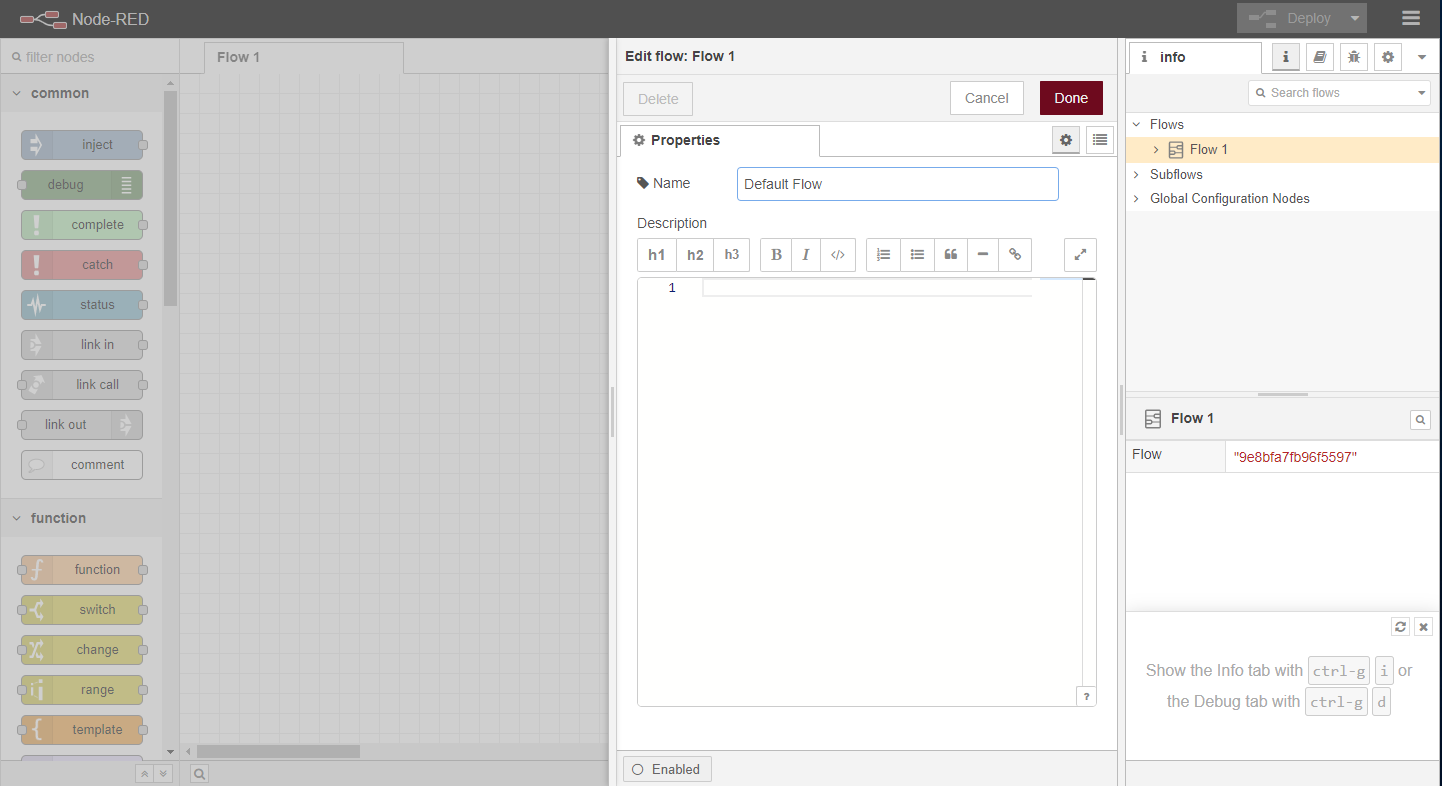The width and height of the screenshot is (1442, 786).
Task: Open search flows options dropdown
Action: pyautogui.click(x=1422, y=93)
